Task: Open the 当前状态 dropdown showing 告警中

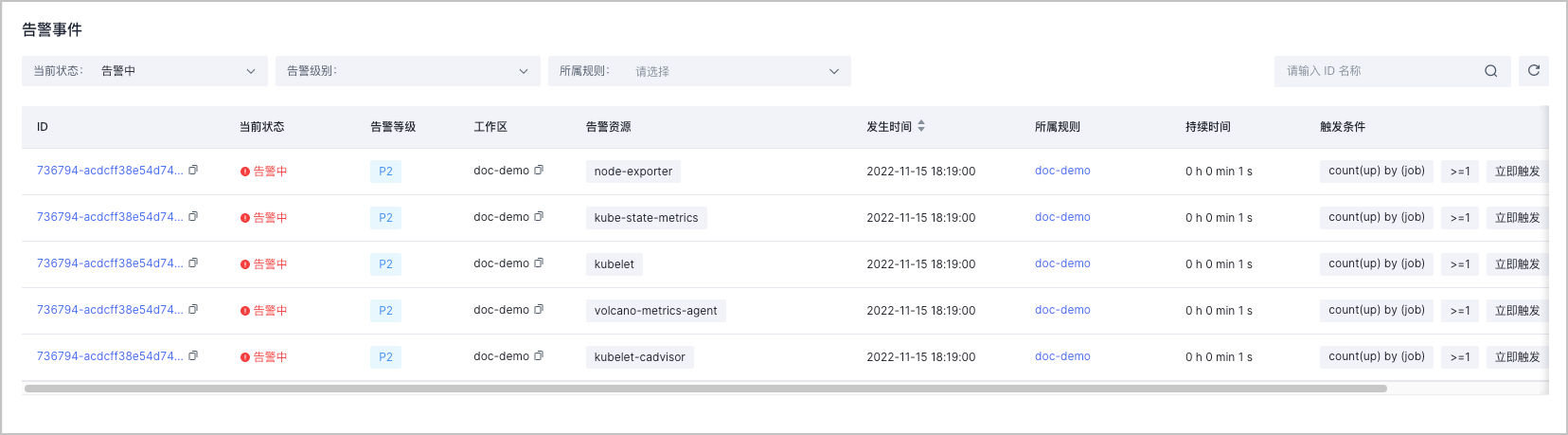Action: click(145, 71)
